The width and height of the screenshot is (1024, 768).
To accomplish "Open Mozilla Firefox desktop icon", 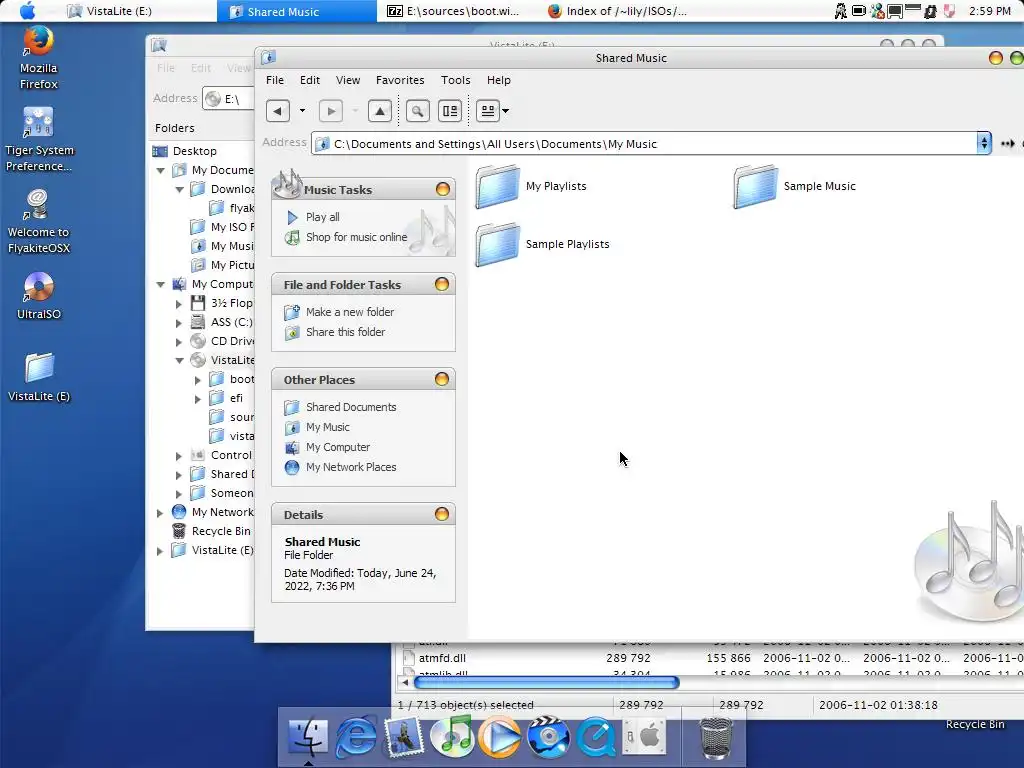I will point(39,59).
